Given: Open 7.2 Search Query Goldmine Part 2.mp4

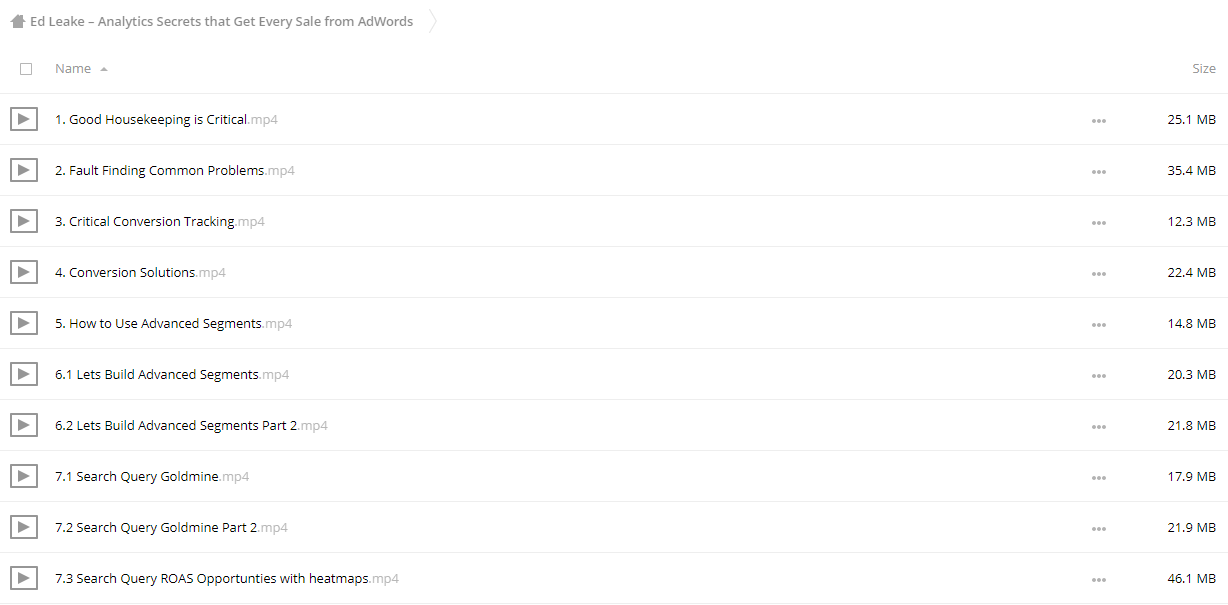Looking at the screenshot, I should [x=171, y=527].
